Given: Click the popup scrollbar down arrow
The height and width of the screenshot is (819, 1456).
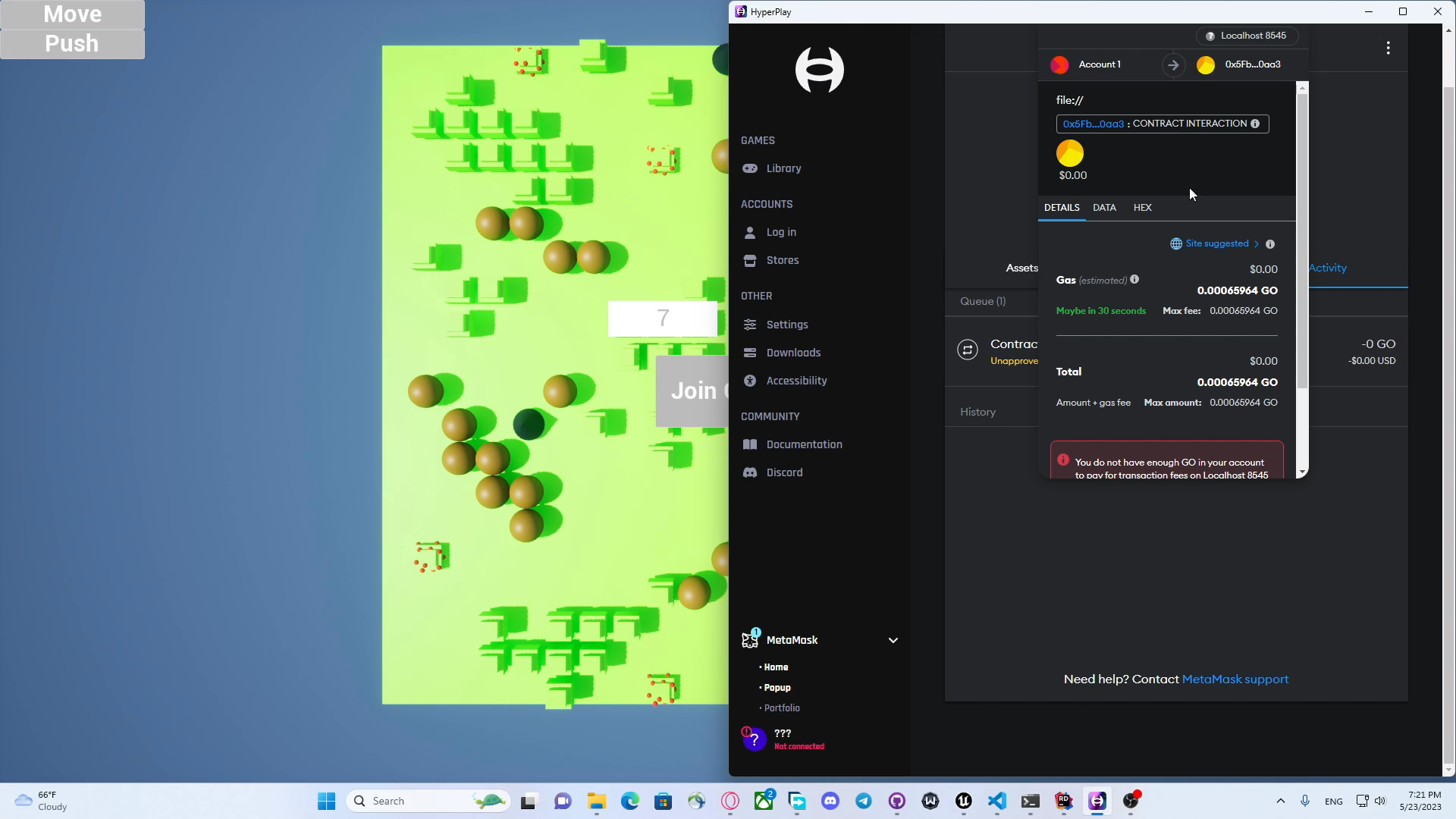Looking at the screenshot, I should coord(1302,472).
